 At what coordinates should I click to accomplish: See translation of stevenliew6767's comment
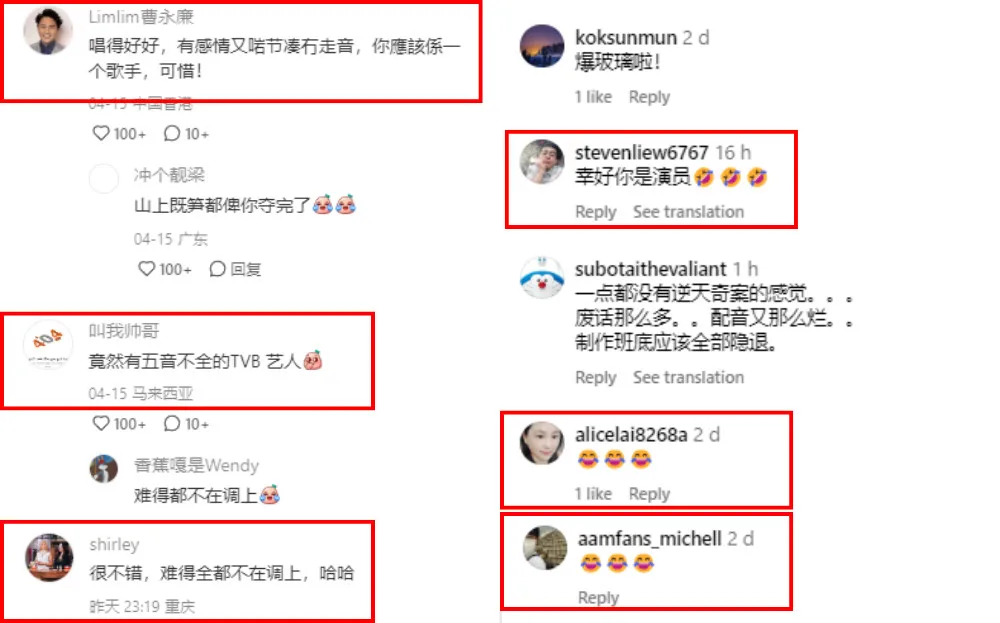click(x=688, y=212)
